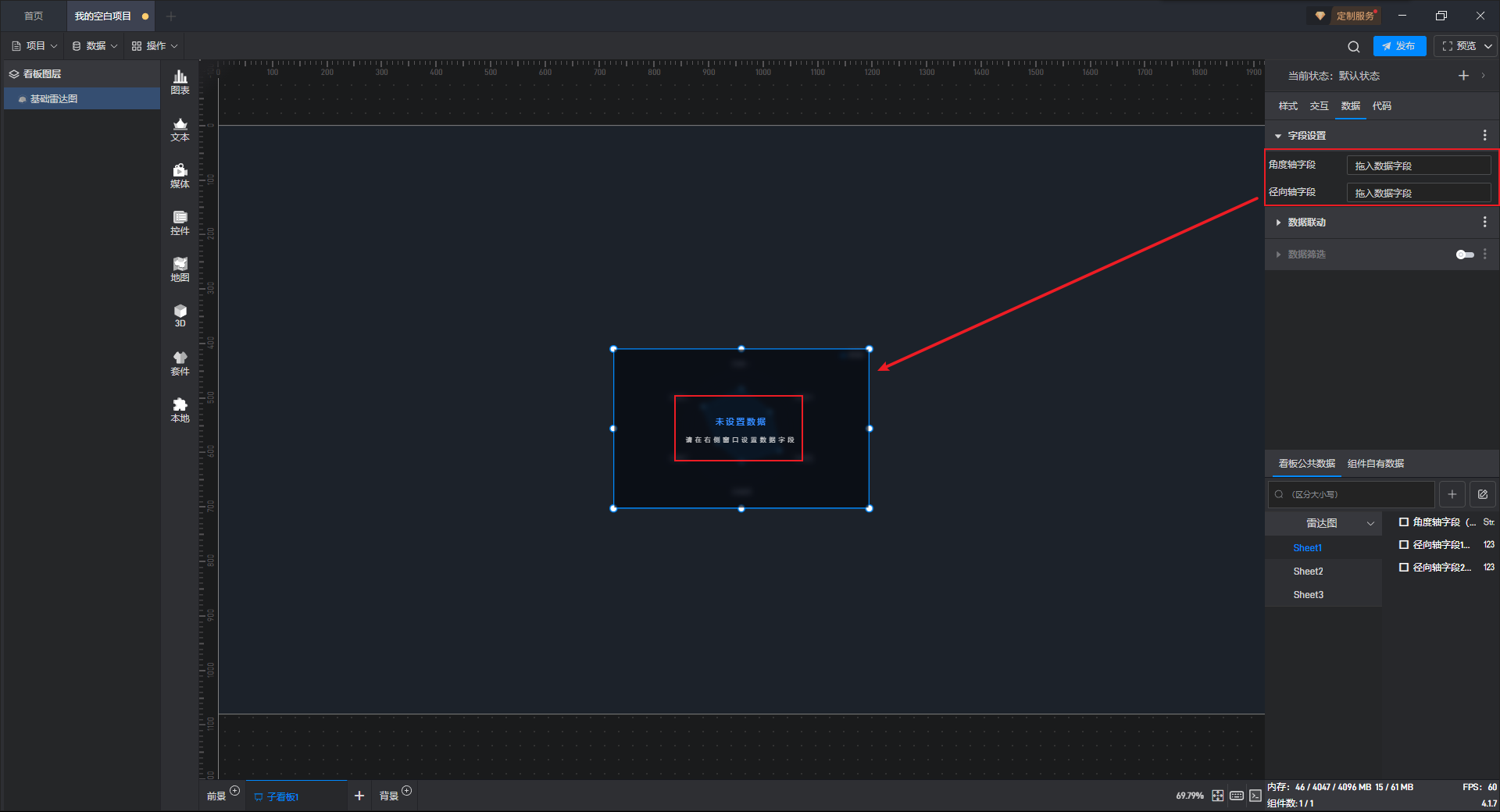Open the 雷达图 data source dropdown
Image resolution: width=1500 pixels, height=812 pixels.
(x=1323, y=523)
